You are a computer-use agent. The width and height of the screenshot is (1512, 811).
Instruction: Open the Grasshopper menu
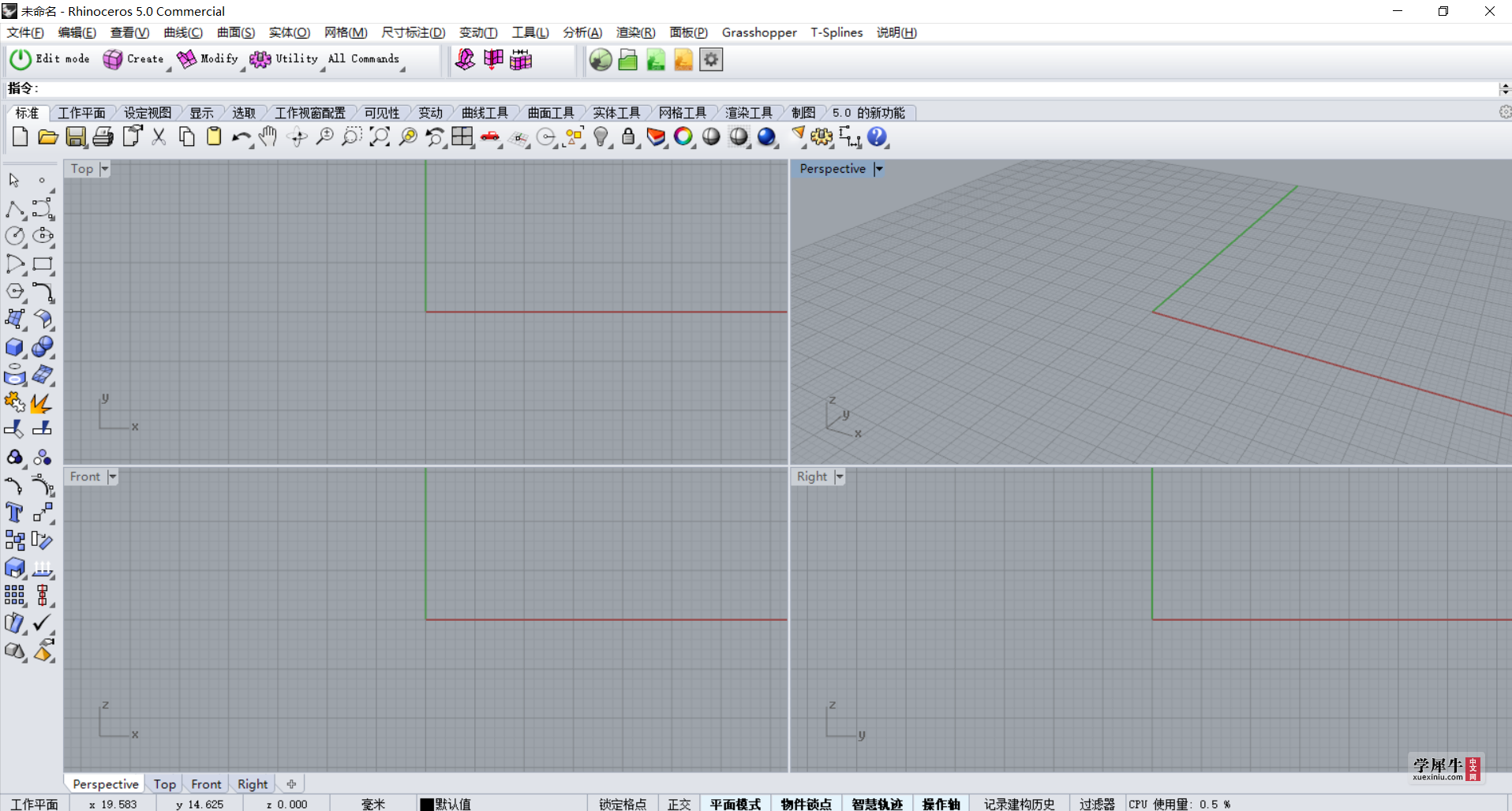pyautogui.click(x=759, y=32)
